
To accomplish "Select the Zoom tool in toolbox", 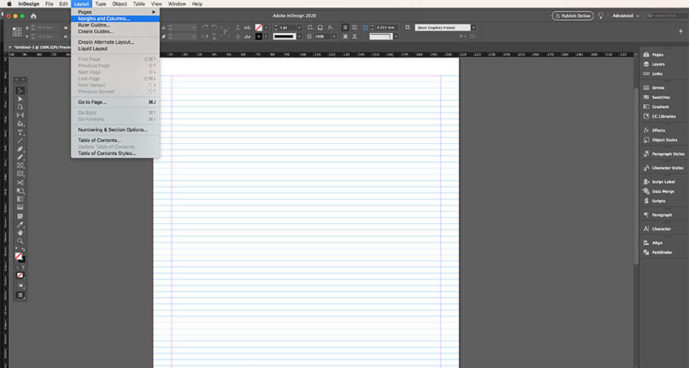I will (x=20, y=241).
